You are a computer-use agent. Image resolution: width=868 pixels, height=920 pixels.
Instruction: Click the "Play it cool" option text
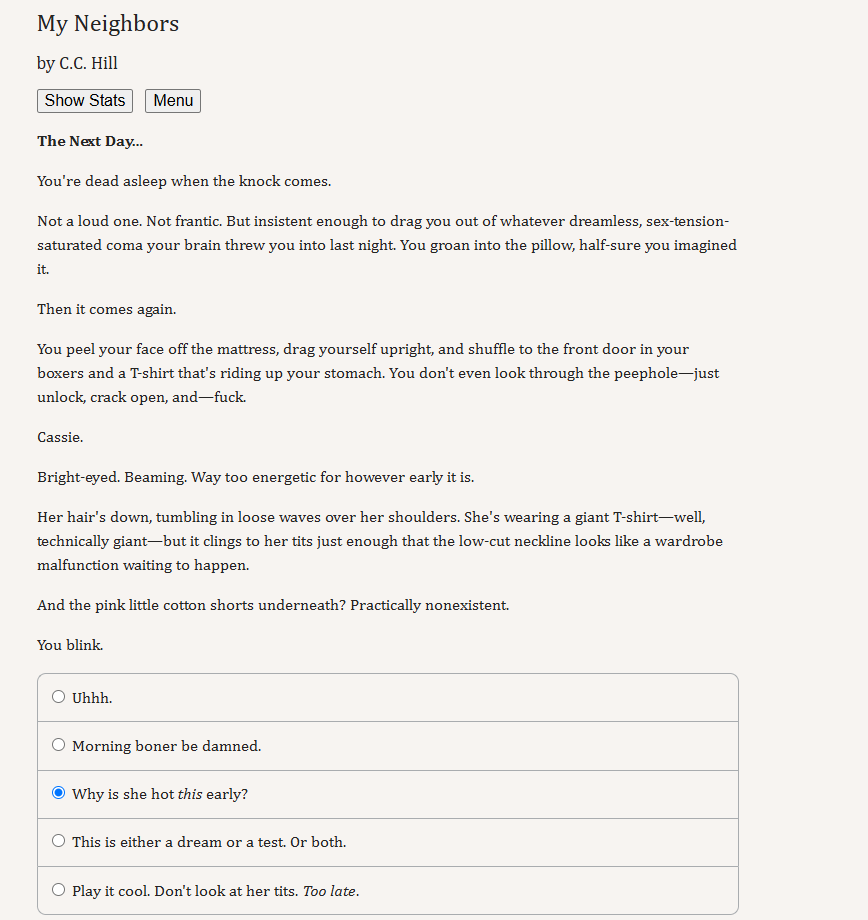215,891
